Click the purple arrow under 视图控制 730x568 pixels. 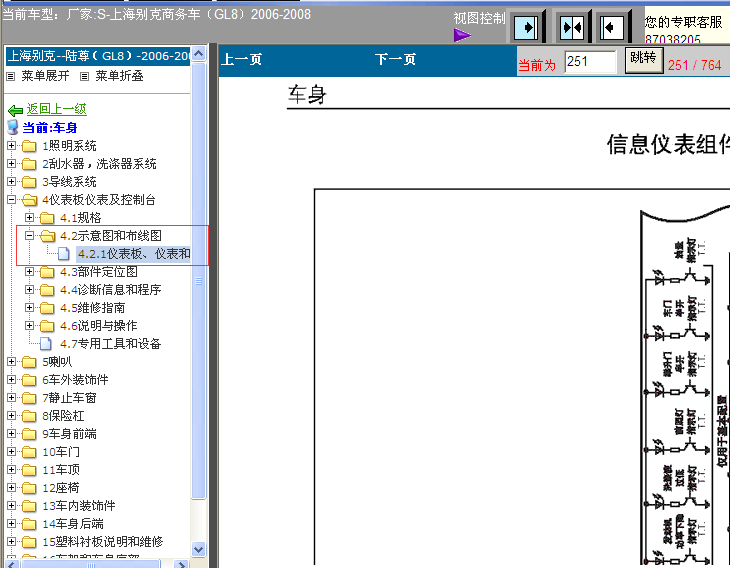462,35
